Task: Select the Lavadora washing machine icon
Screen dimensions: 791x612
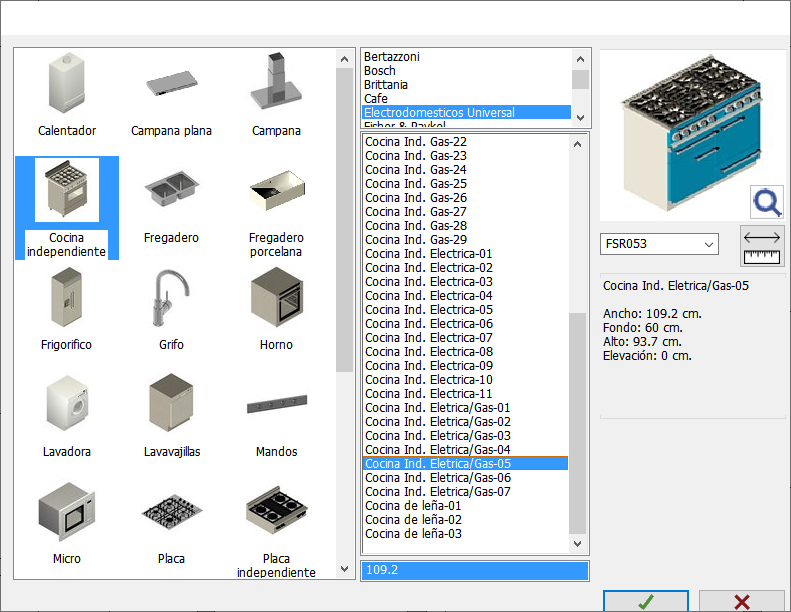Action: [x=67, y=404]
